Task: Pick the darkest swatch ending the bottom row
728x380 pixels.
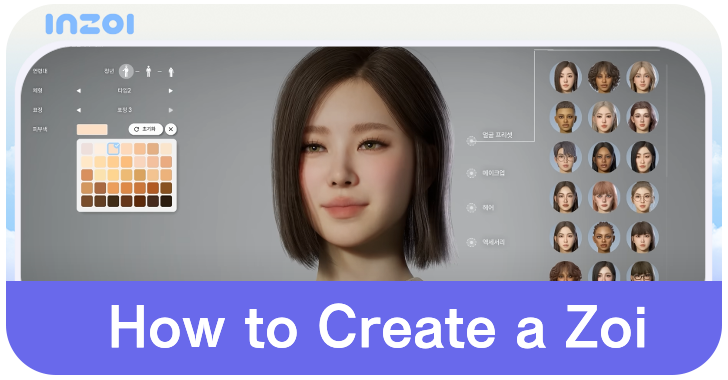Action: (x=166, y=201)
